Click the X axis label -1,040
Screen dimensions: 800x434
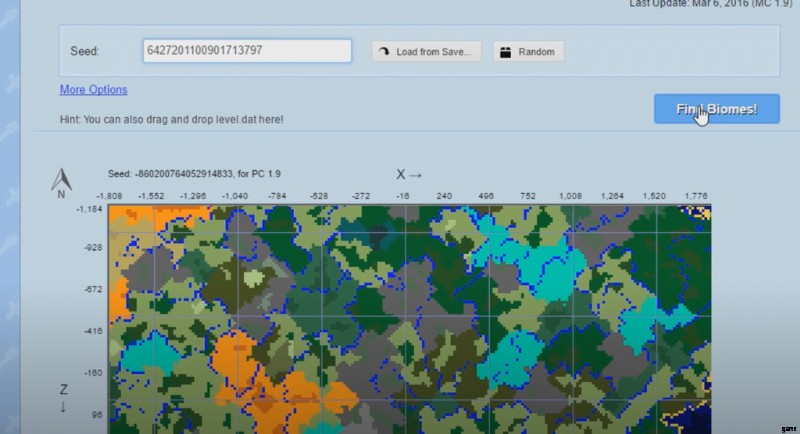tap(235, 196)
